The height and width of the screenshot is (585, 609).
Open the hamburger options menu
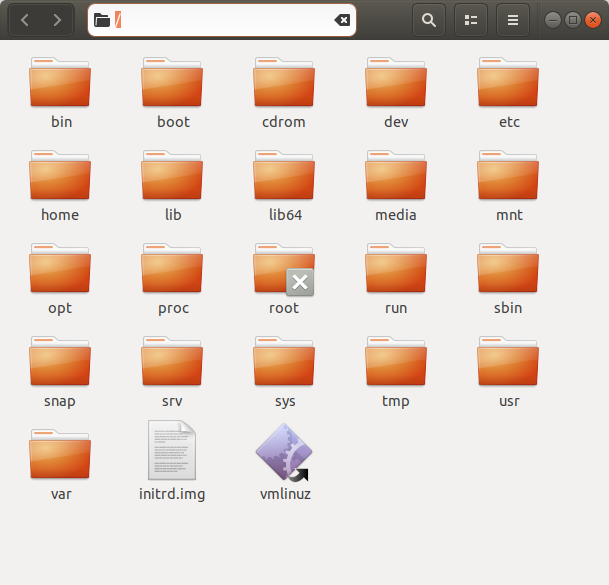513,20
